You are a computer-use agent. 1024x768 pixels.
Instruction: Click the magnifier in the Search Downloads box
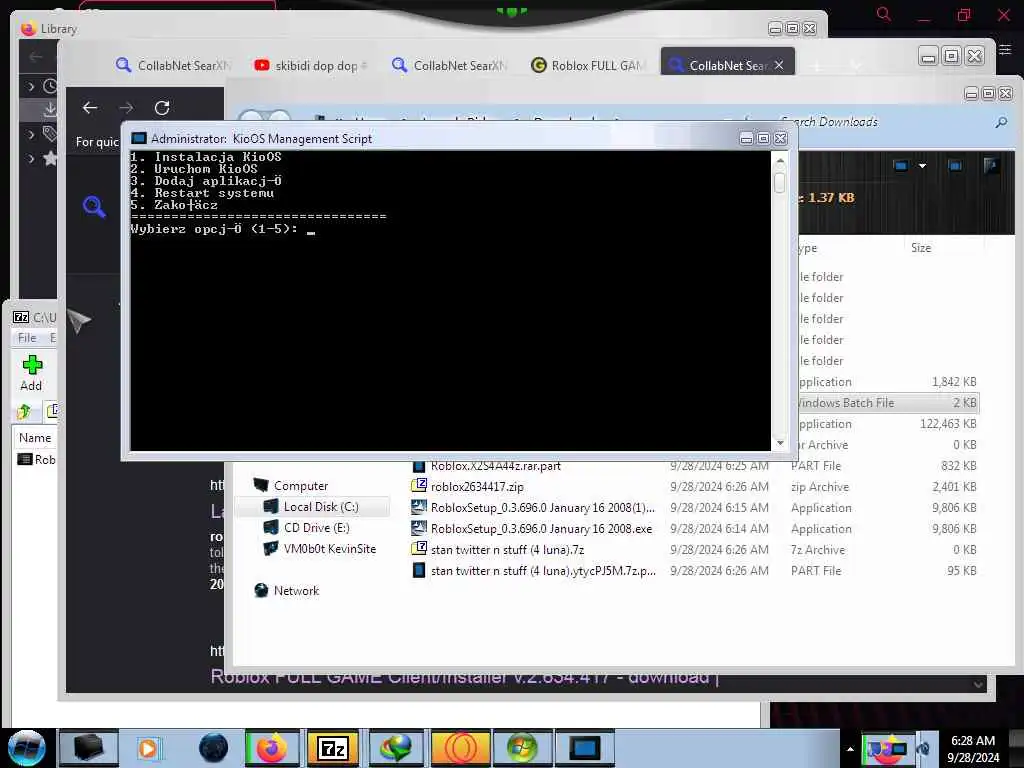(x=1001, y=122)
